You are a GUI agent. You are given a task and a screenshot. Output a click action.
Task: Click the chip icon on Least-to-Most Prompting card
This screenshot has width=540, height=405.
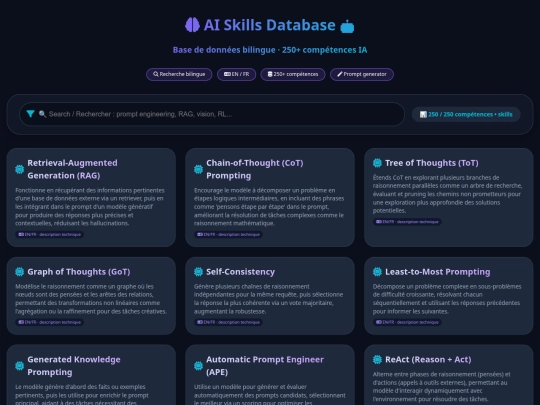point(377,272)
